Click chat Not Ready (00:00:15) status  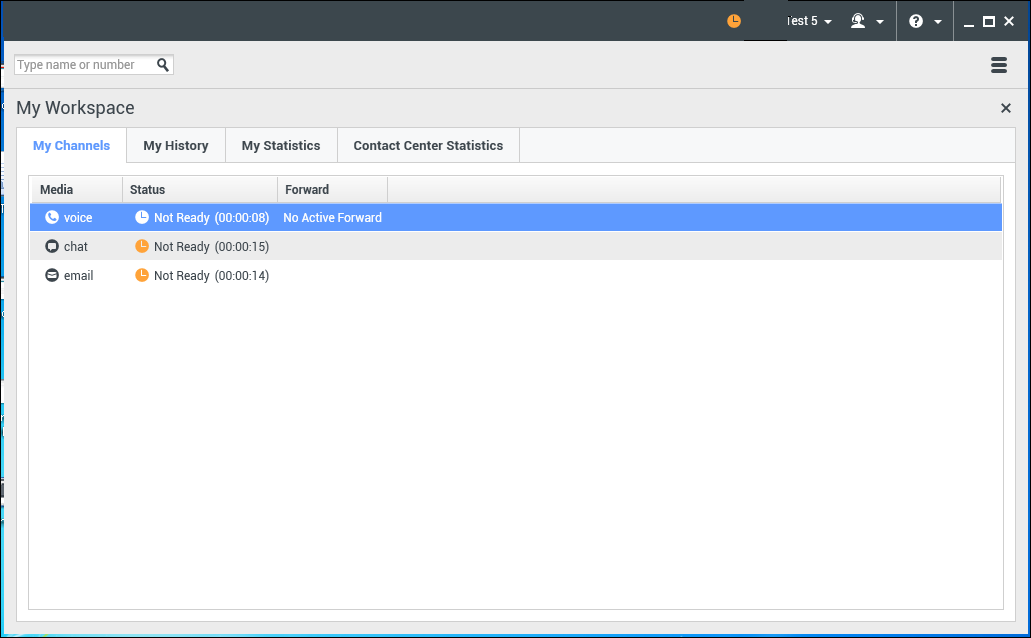click(211, 247)
